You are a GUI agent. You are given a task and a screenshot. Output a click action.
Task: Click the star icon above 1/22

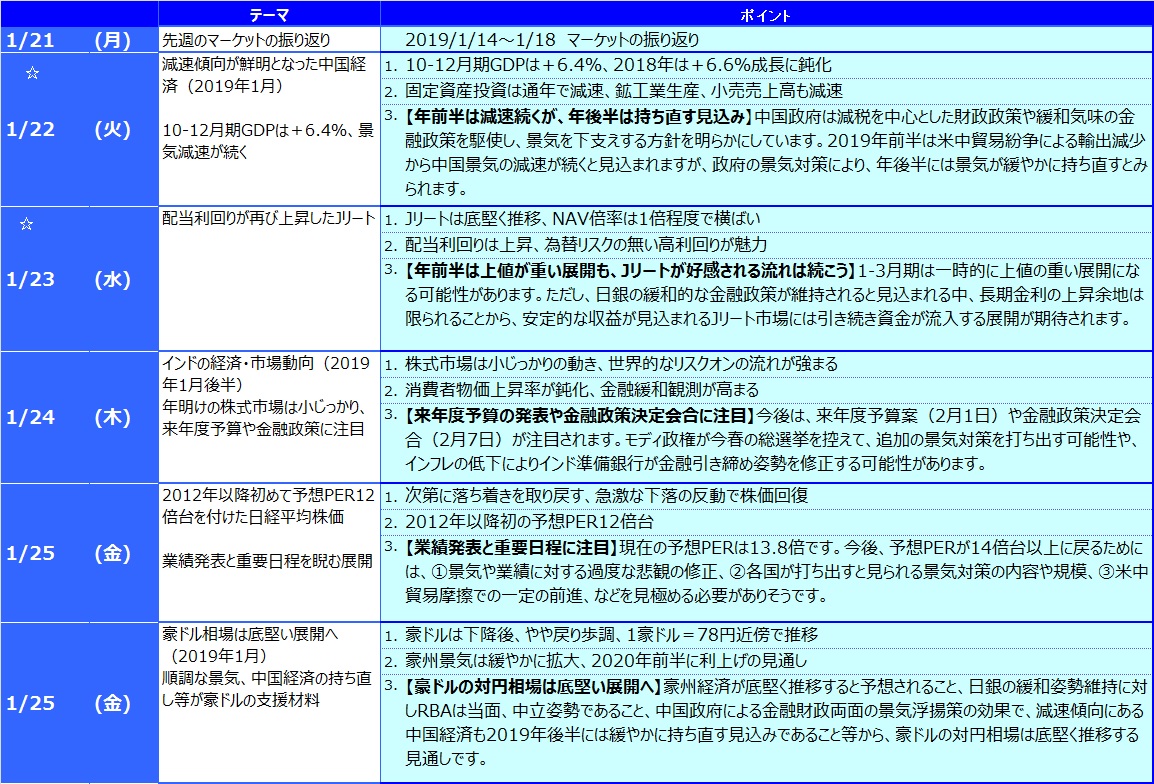(32, 74)
